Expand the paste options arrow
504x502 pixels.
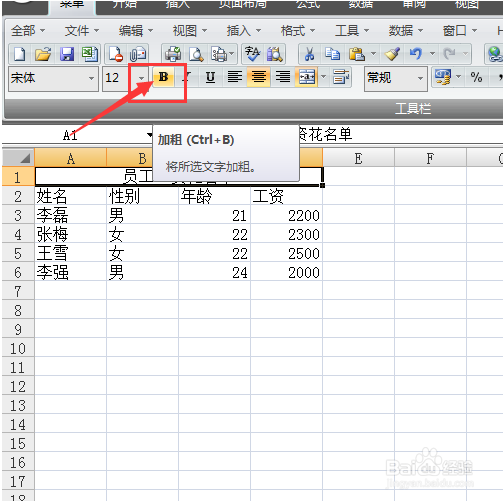click(373, 54)
